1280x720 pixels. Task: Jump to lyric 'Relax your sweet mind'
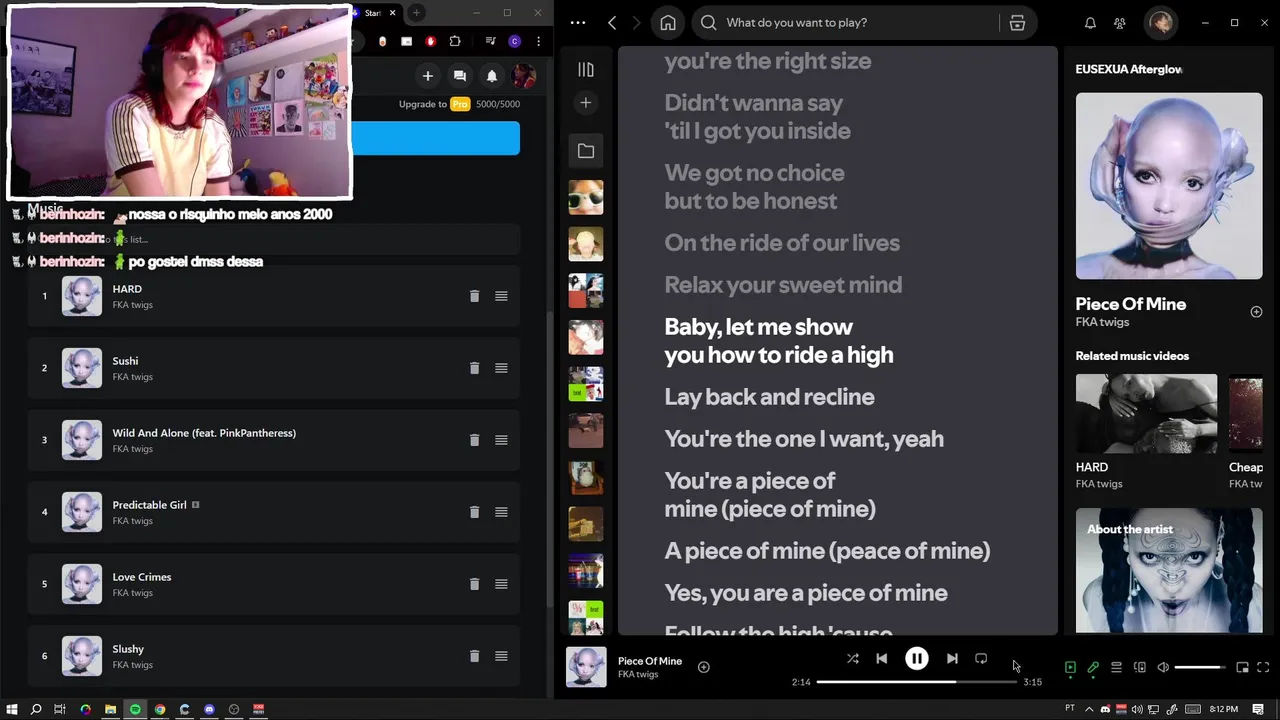pyautogui.click(x=783, y=285)
